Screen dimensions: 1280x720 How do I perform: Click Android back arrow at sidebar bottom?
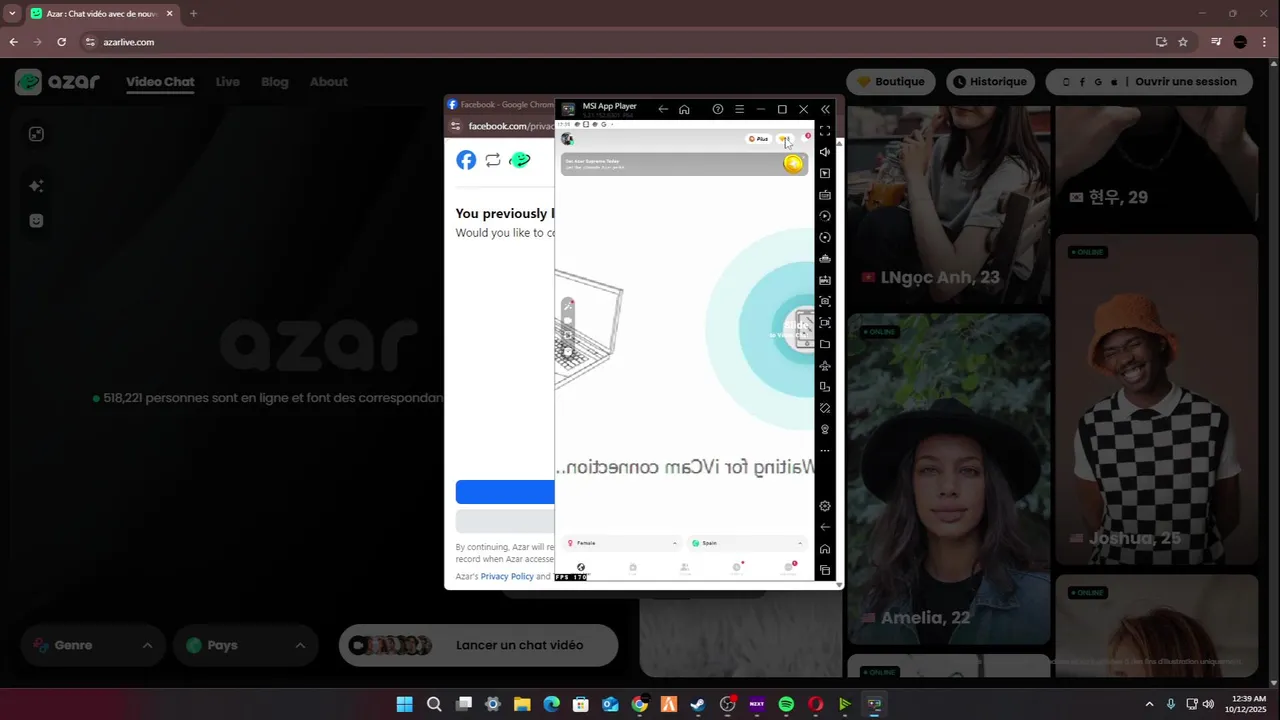[x=825, y=527]
